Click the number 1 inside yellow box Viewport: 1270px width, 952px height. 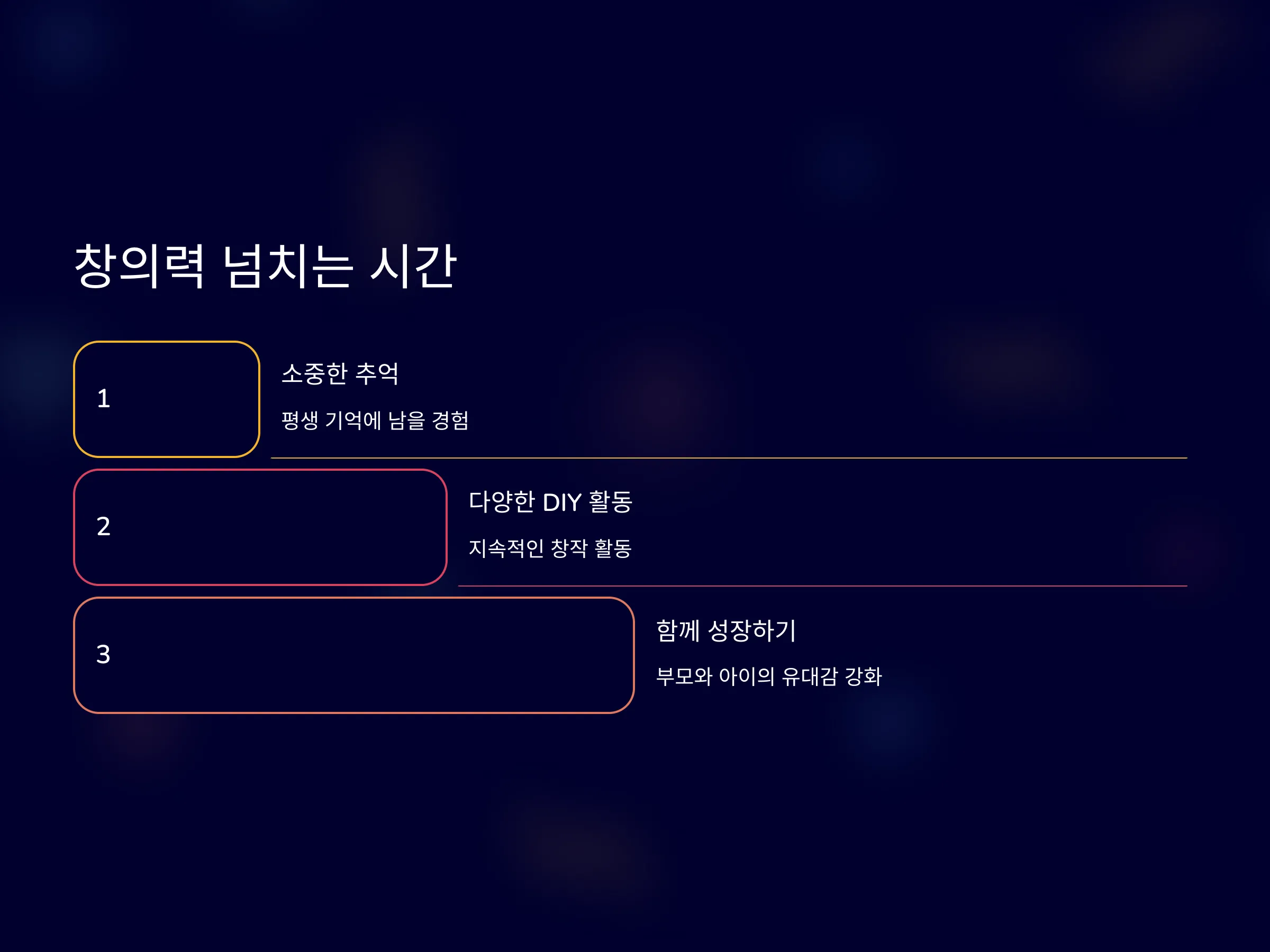103,399
